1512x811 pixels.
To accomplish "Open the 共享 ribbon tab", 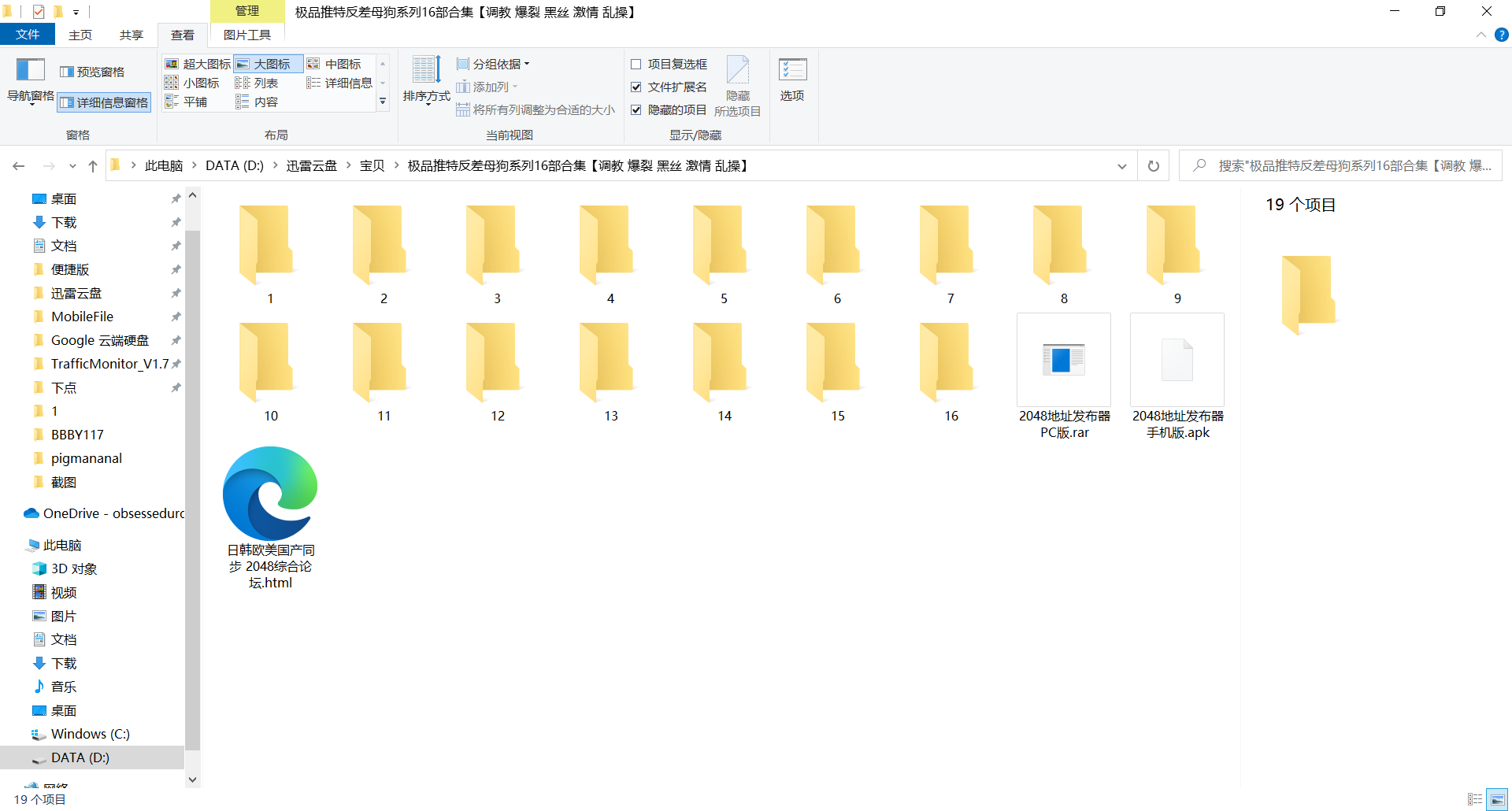I will pyautogui.click(x=132, y=35).
